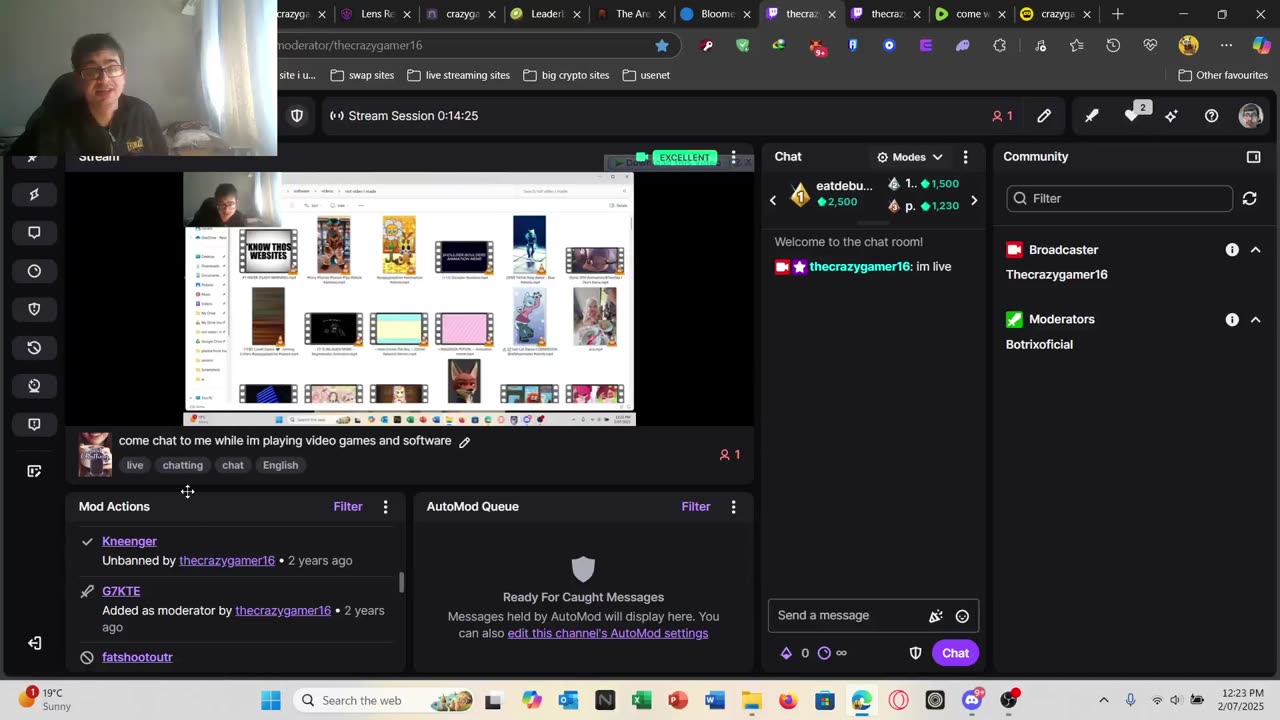Click Botrixoficial in Moderators list
Screen dimensions: 1280x720
pos(1039,344)
